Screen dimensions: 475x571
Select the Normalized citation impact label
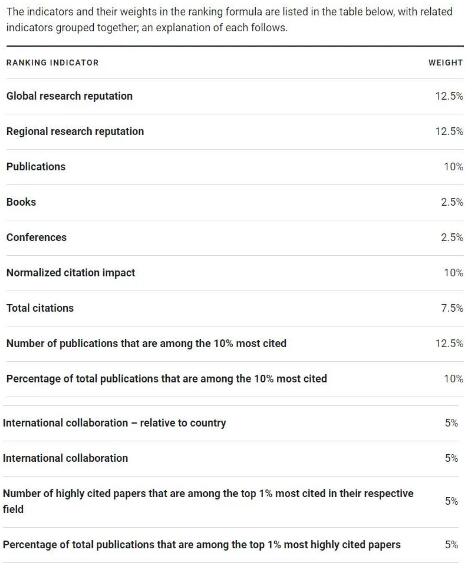71,272
